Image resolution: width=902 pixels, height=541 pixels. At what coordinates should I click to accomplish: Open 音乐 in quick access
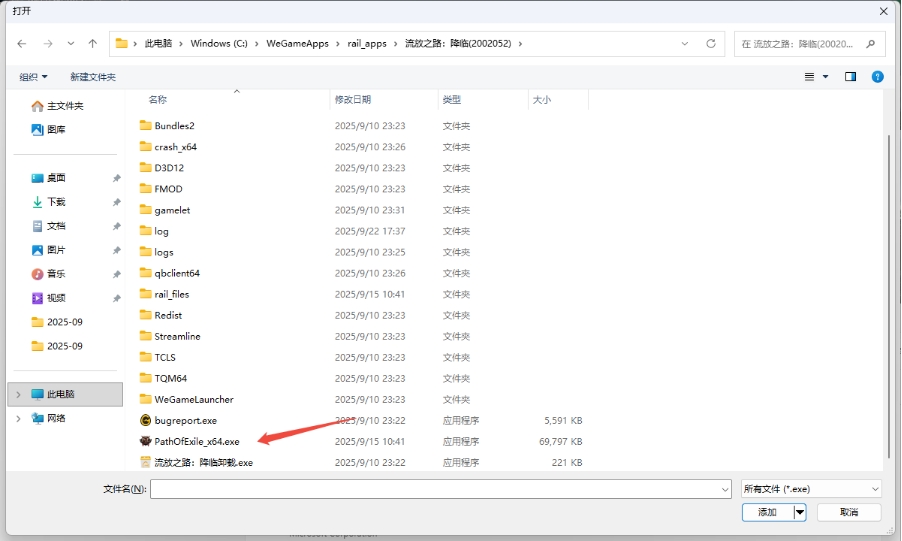pyautogui.click(x=49, y=274)
